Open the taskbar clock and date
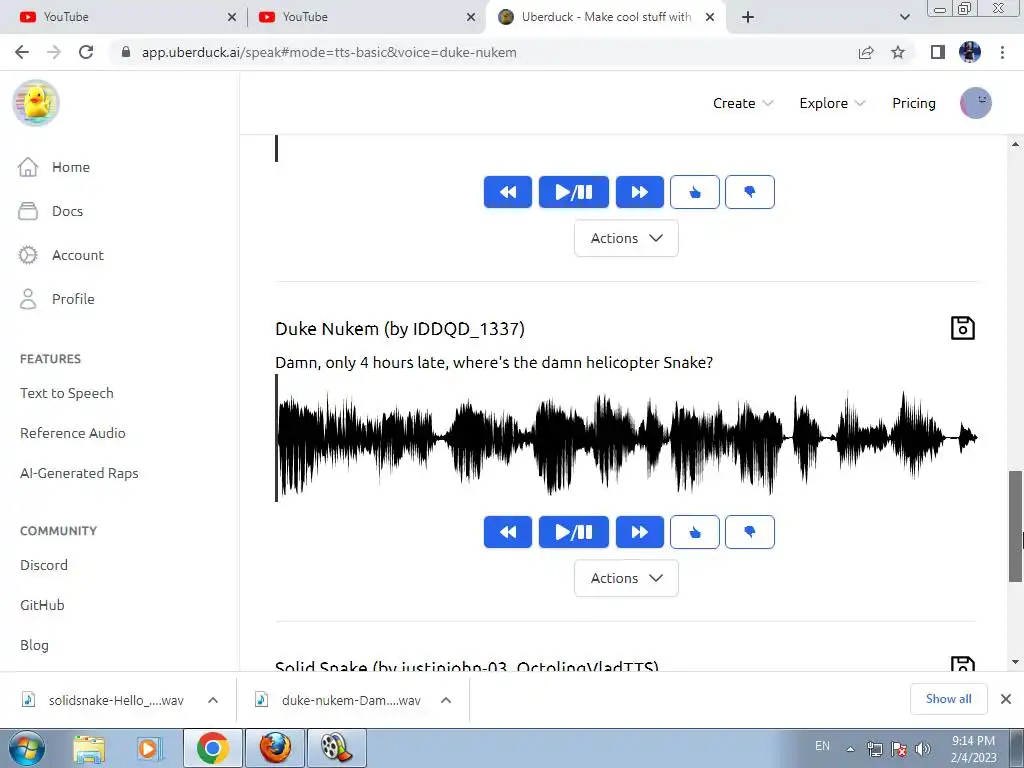 pos(973,748)
